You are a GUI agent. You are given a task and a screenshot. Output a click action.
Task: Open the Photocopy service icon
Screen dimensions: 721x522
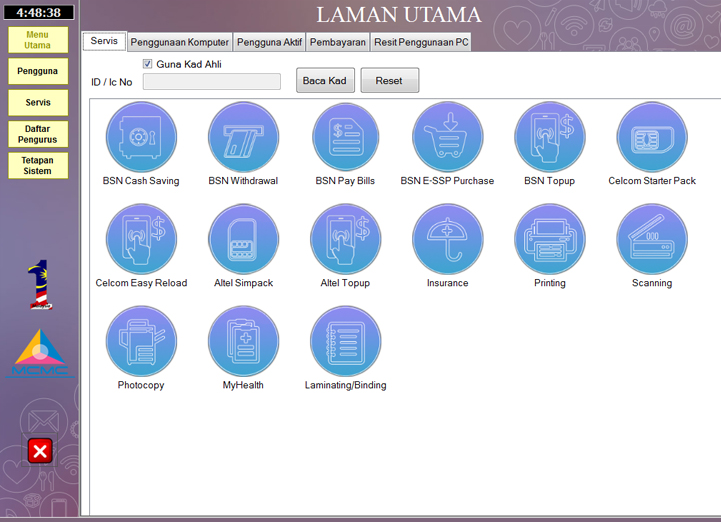pyautogui.click(x=141, y=341)
